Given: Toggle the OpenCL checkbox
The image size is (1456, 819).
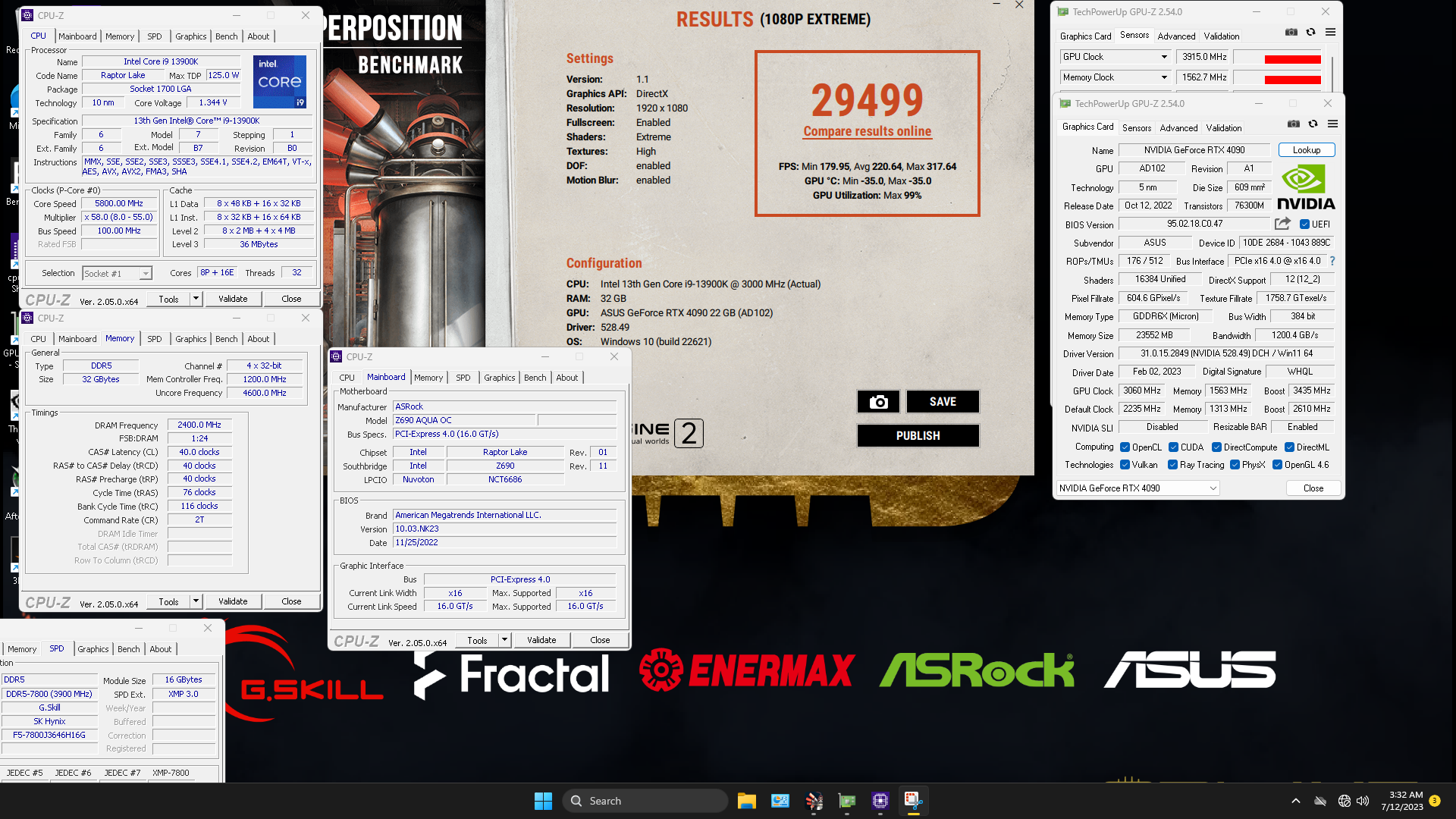Looking at the screenshot, I should pos(1125,447).
